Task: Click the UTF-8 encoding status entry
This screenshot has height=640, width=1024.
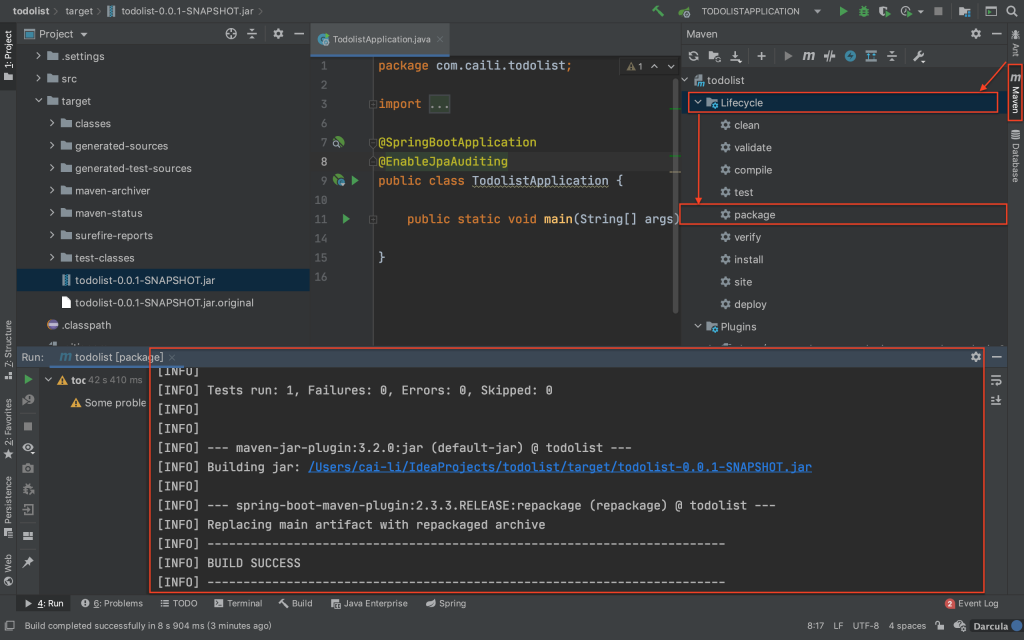Action: pyautogui.click(x=865, y=626)
